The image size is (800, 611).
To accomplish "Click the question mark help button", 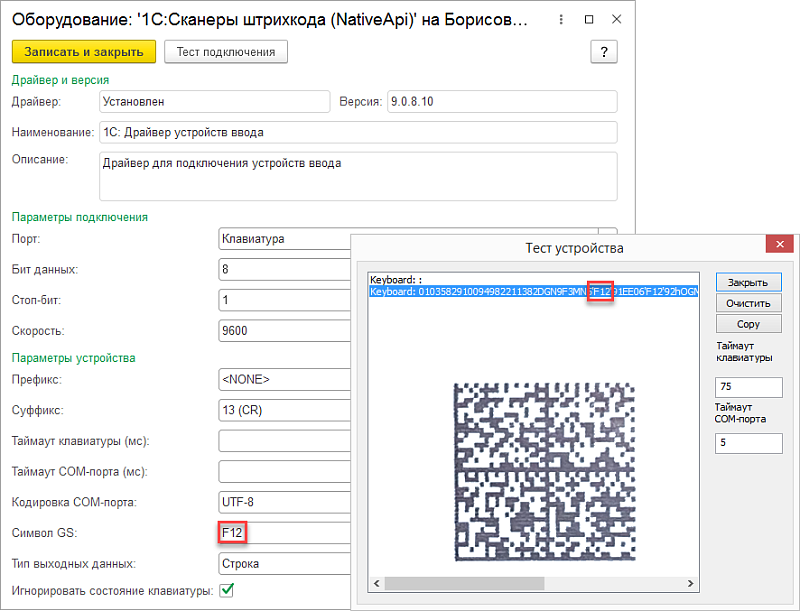I will click(x=604, y=52).
